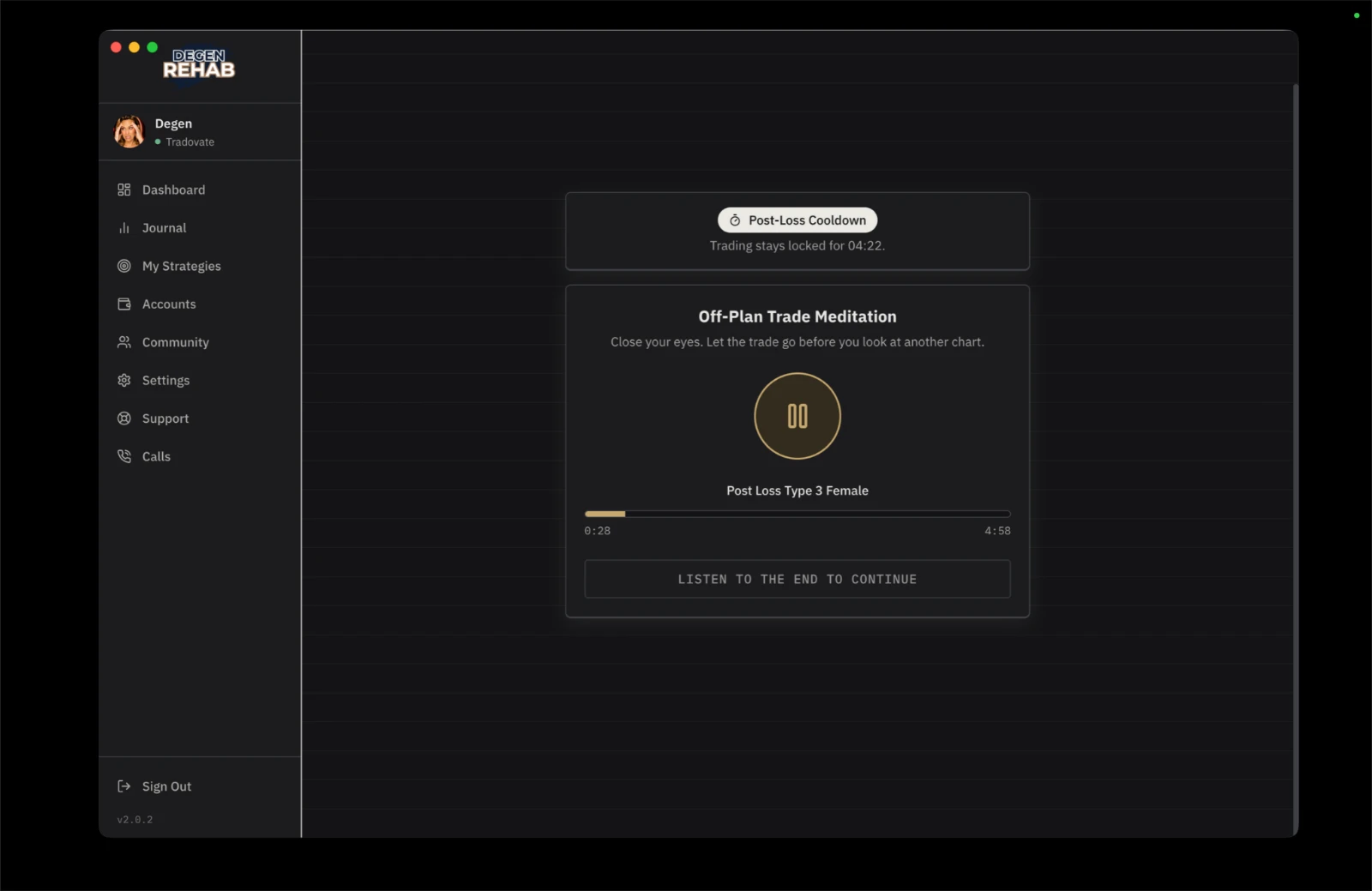This screenshot has width=1372, height=891.
Task: Pause the meditation audio
Action: [x=797, y=416]
